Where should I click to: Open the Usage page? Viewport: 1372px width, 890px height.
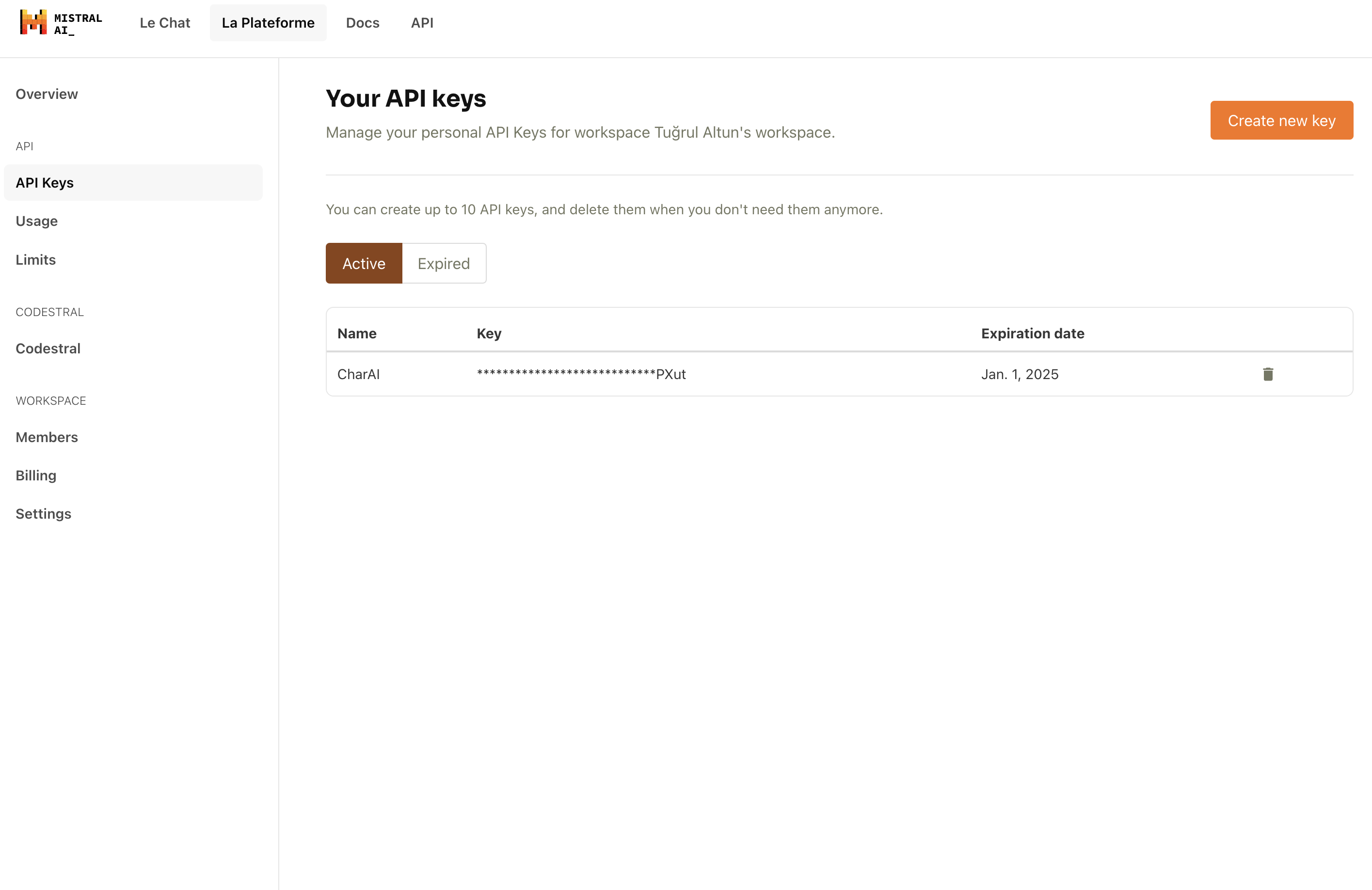click(x=36, y=222)
